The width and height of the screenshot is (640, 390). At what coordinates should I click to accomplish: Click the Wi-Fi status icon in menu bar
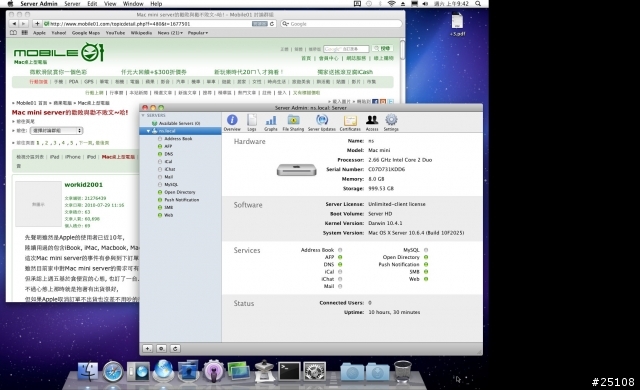coord(391,4)
